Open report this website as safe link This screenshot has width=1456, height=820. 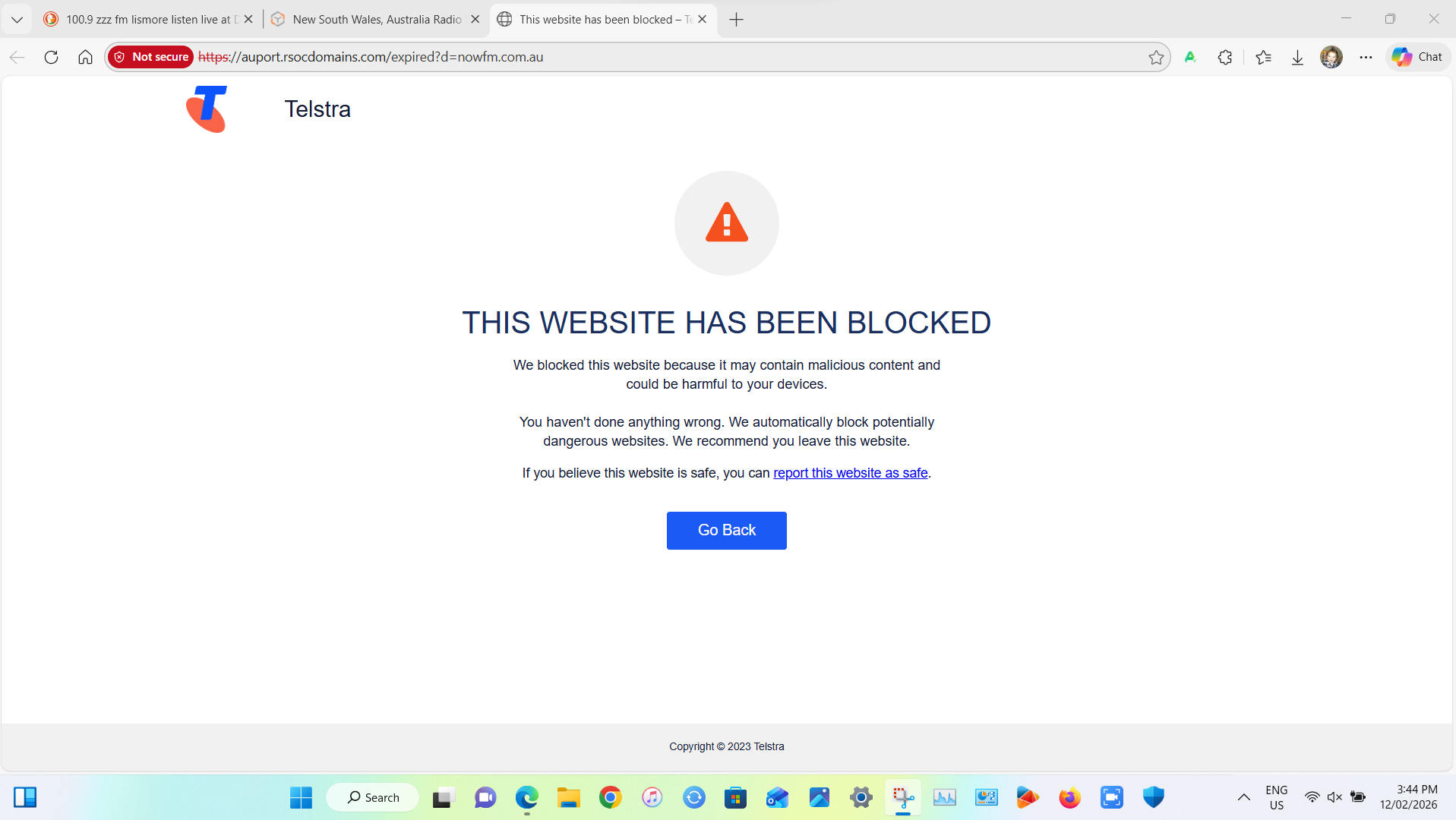[850, 473]
